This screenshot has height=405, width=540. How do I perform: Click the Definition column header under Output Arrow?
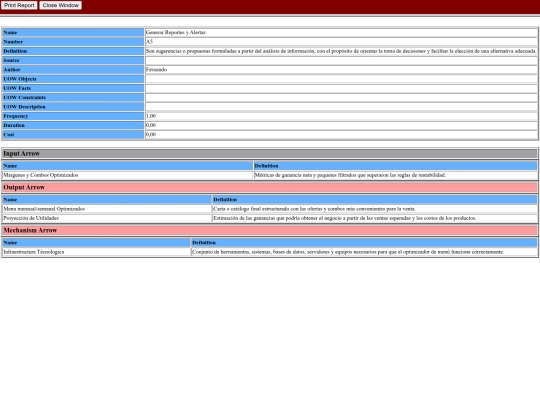[x=375, y=200]
